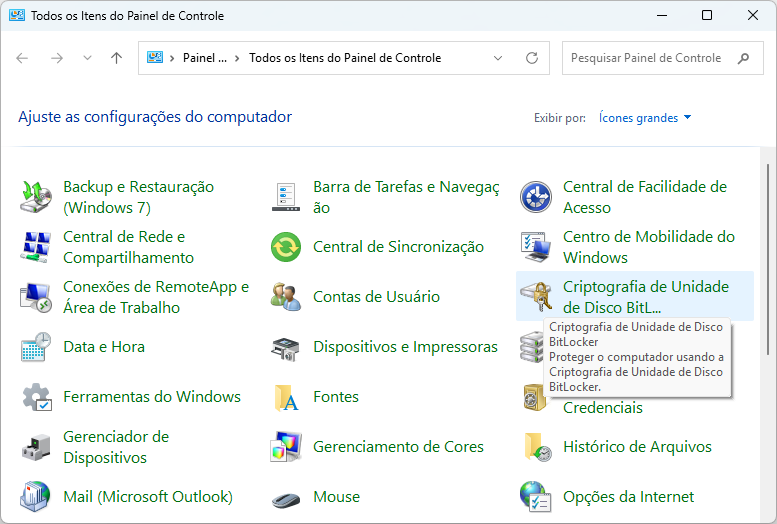Viewport: 777px width, 524px height.
Task: Open Backup e Restauração icon
Action: point(36,197)
